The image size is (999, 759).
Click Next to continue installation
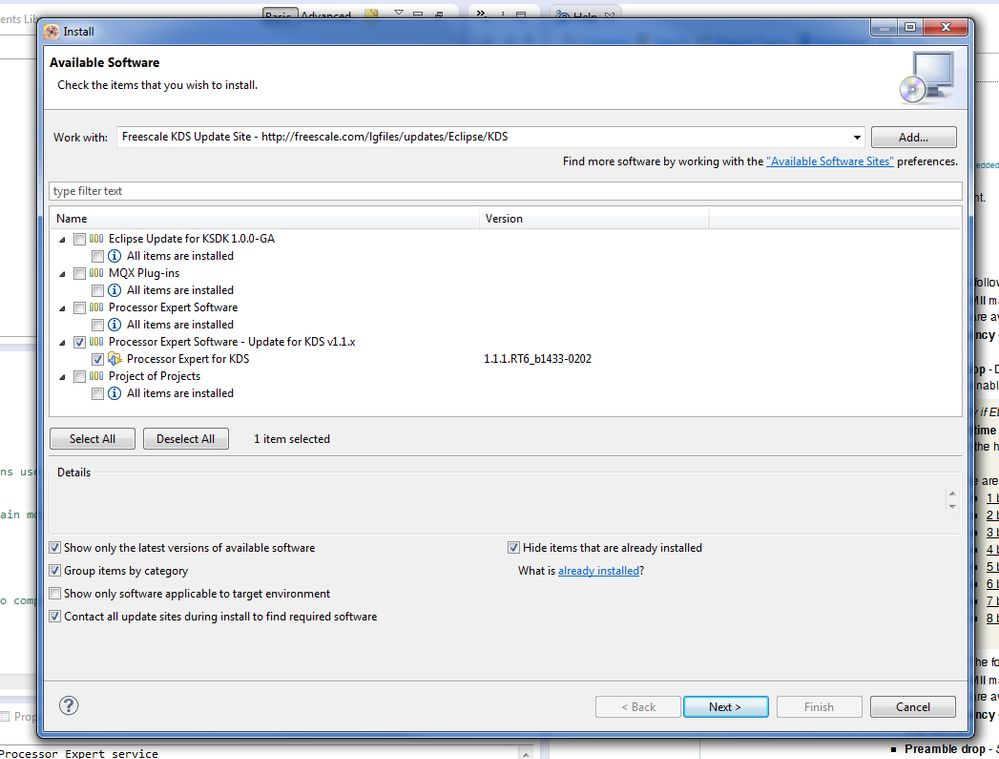click(725, 707)
